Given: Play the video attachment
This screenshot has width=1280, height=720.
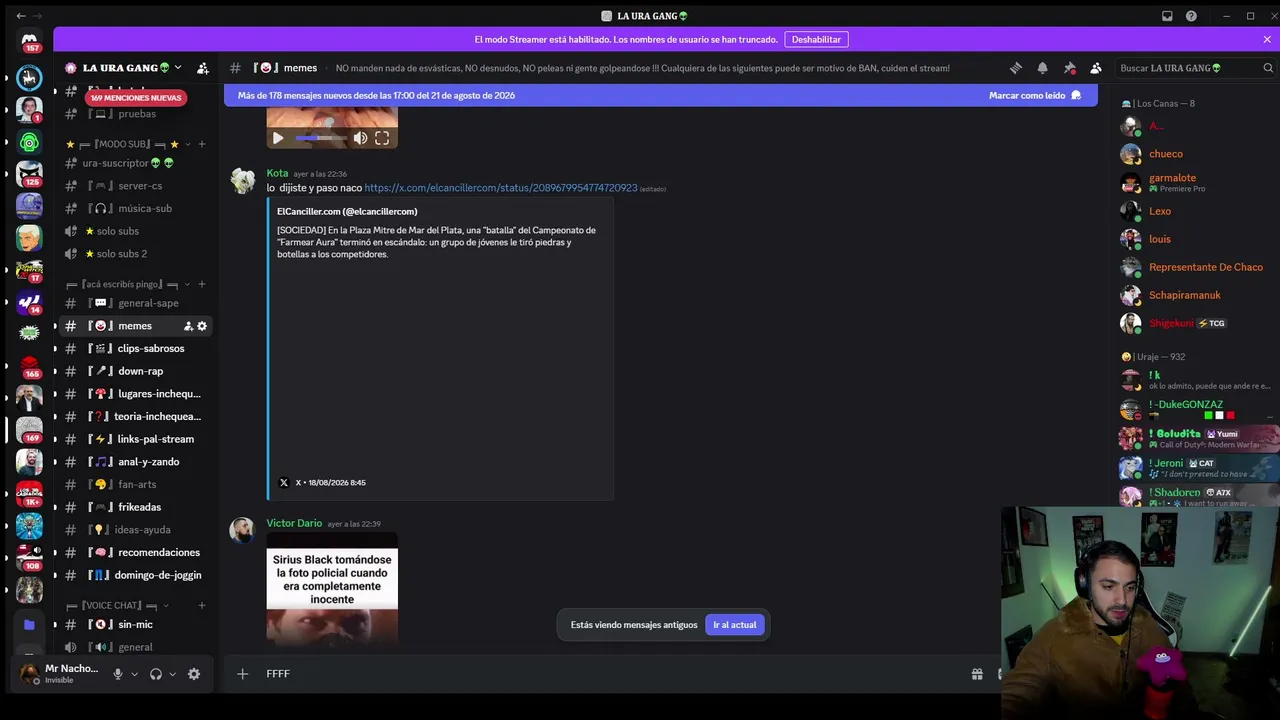Looking at the screenshot, I should pyautogui.click(x=278, y=138).
